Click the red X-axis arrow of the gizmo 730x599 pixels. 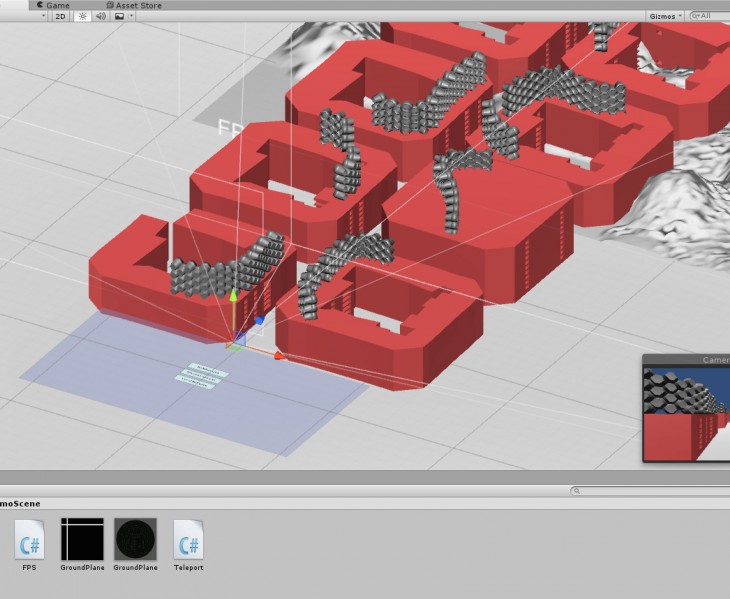280,355
